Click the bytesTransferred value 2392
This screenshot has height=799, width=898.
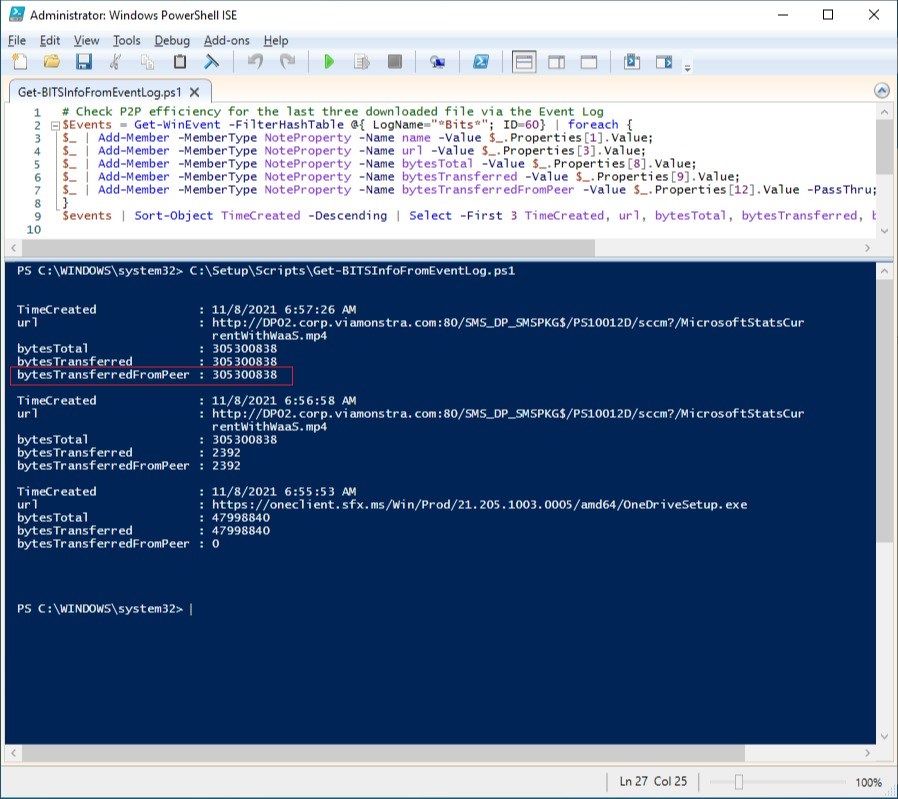pyautogui.click(x=226, y=452)
